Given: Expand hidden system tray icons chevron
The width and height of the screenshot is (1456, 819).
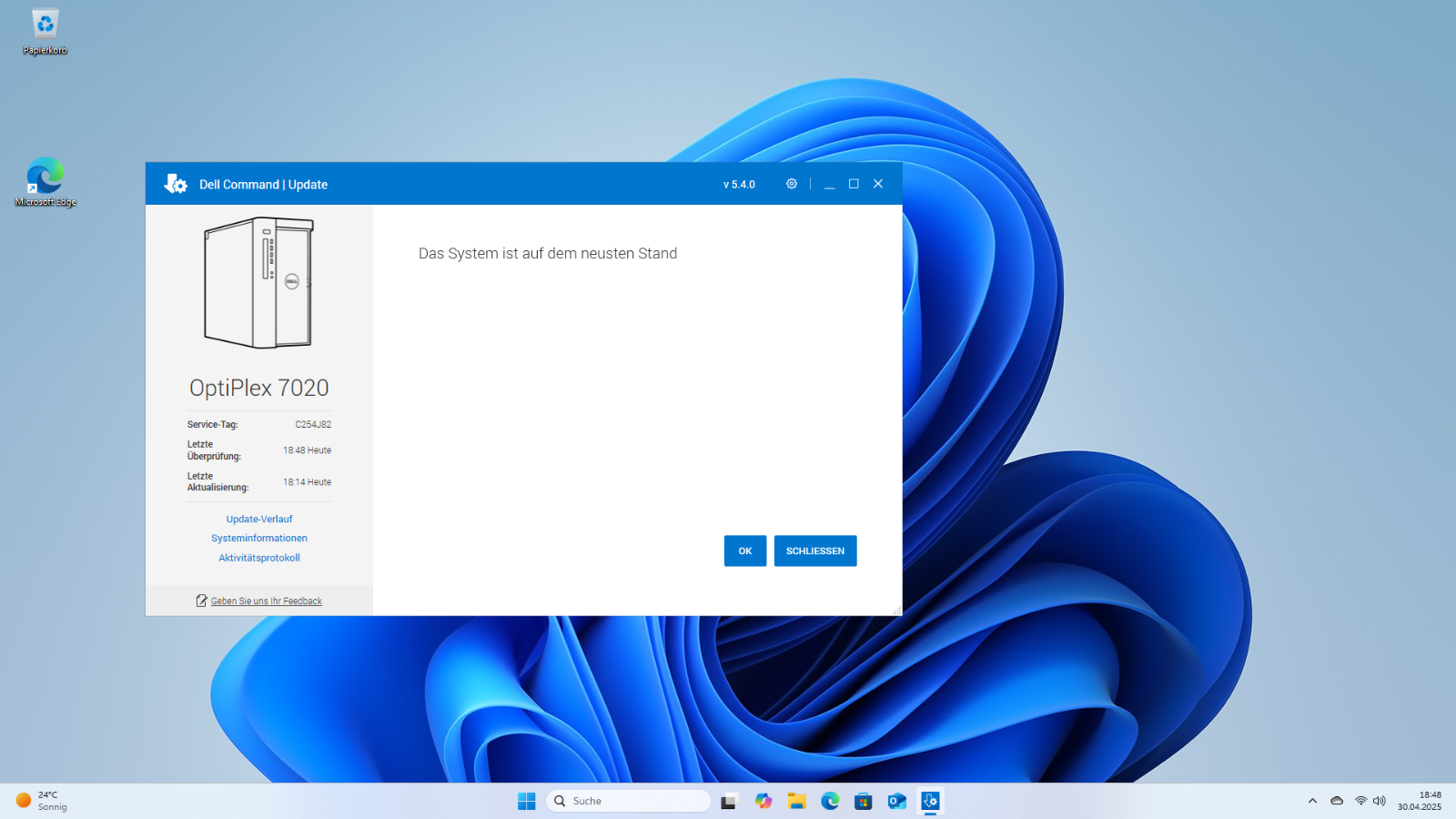Looking at the screenshot, I should tap(1312, 801).
